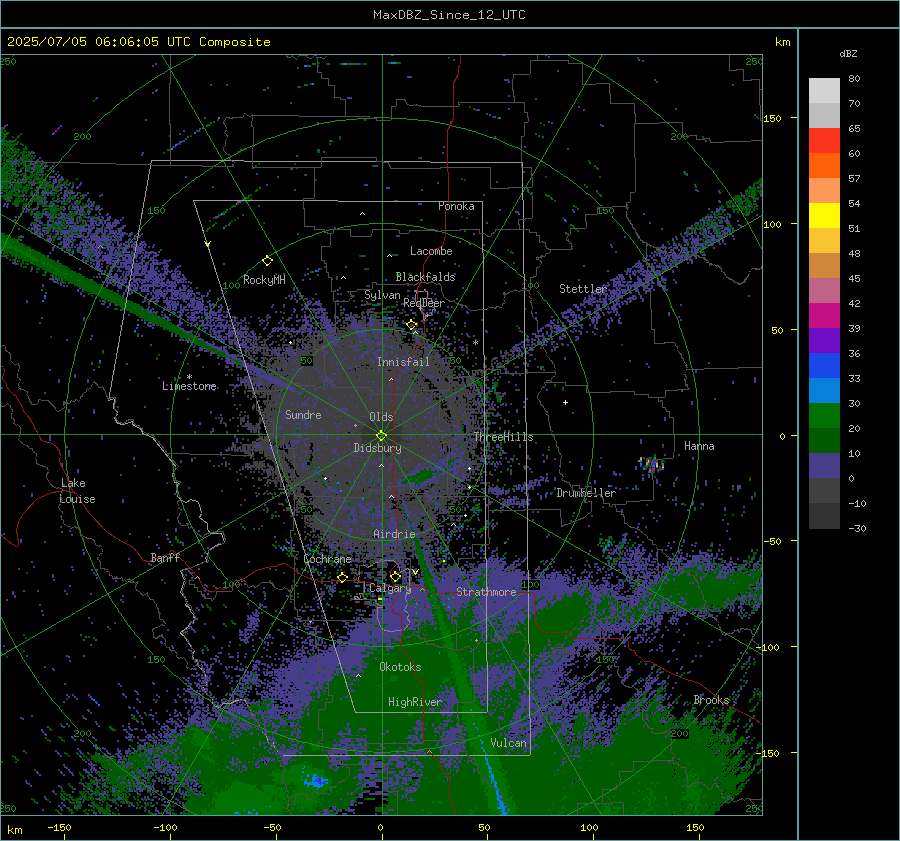900x841 pixels.
Task: Click the multicolored echo cluster southwest of Hanna
Action: pos(651,463)
